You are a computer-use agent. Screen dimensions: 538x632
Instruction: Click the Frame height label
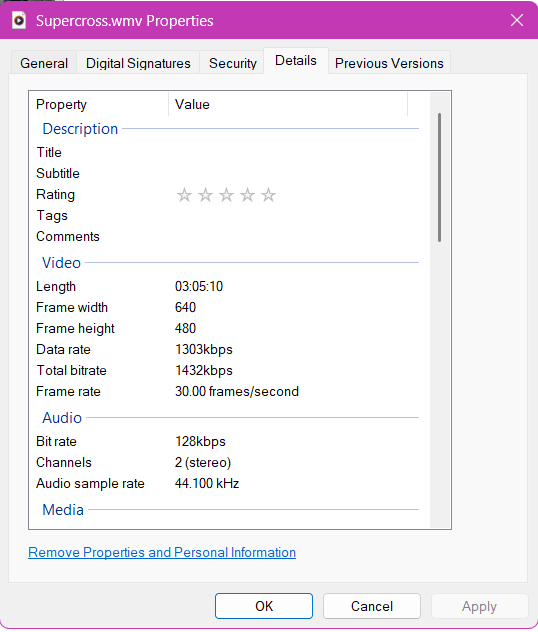(x=75, y=328)
